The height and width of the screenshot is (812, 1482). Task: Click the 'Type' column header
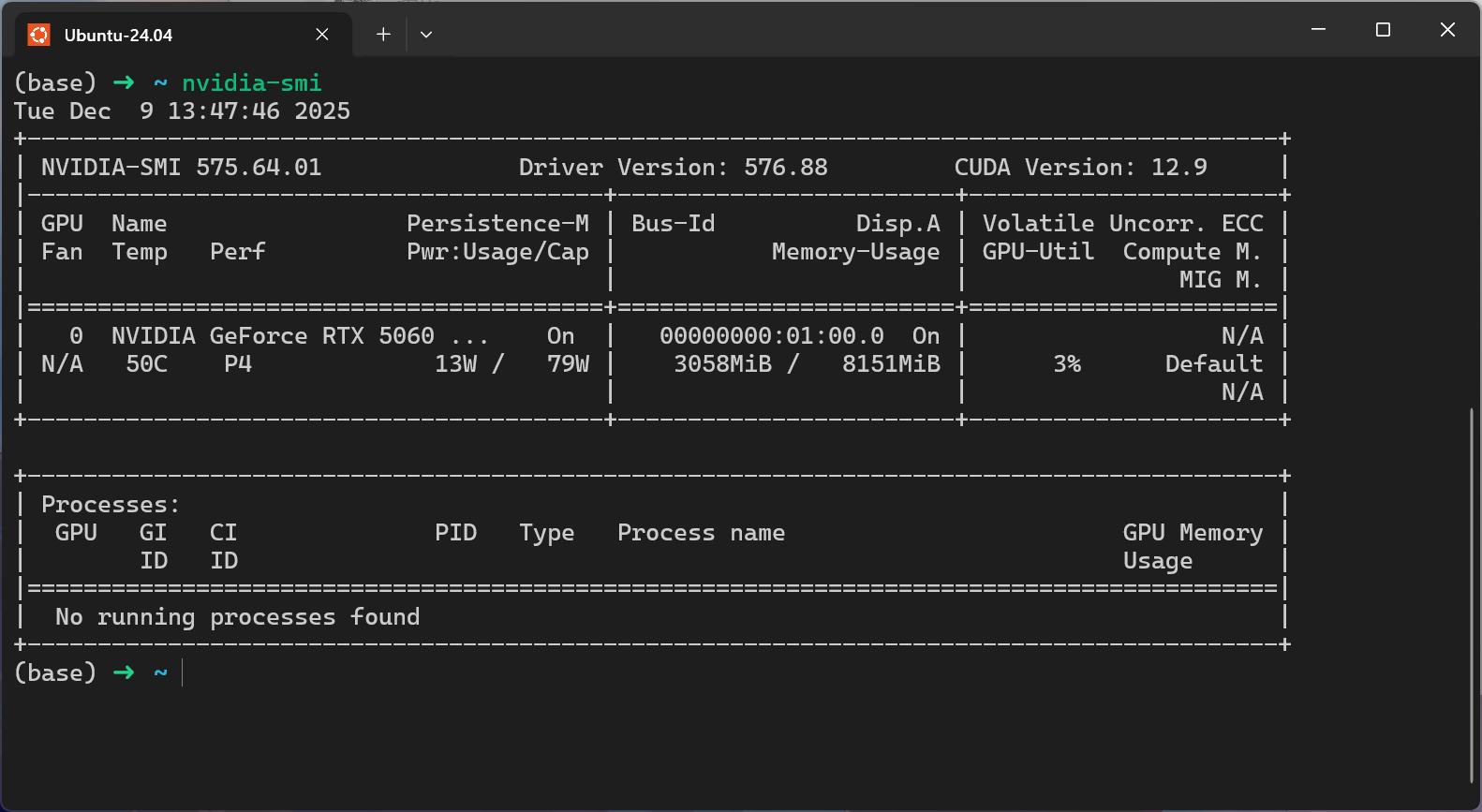tap(547, 533)
